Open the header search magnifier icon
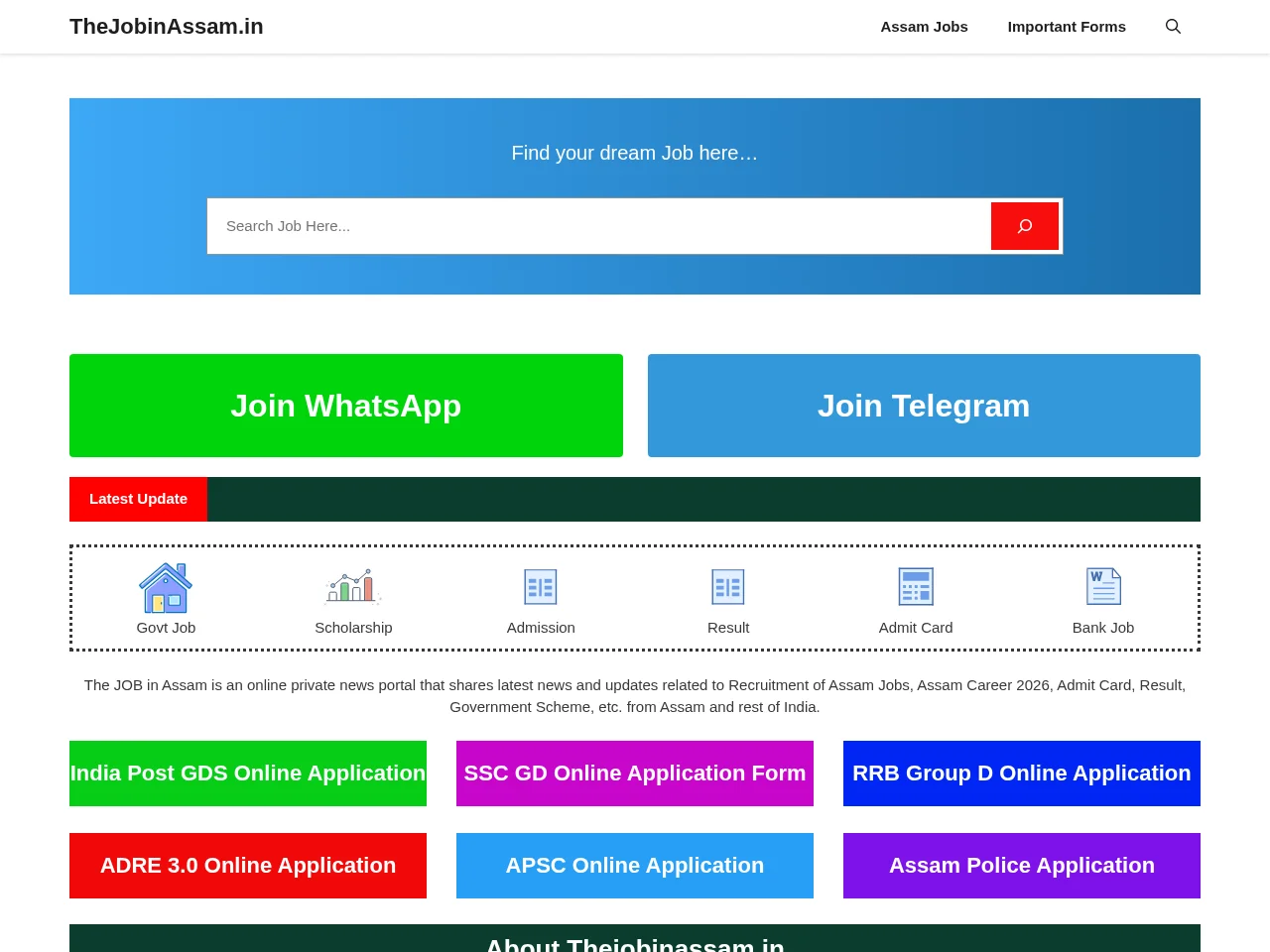The image size is (1270, 952). 1173,27
